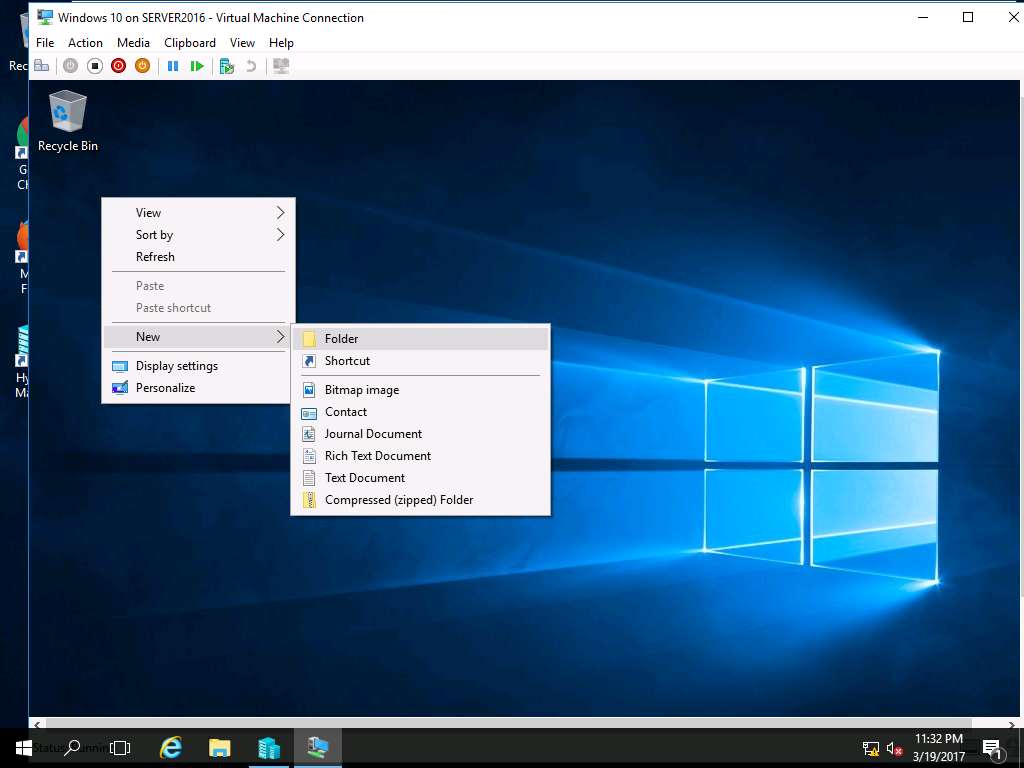The width and height of the screenshot is (1024, 768).
Task: Click the greyed Start VM power icon
Action: click(x=71, y=65)
